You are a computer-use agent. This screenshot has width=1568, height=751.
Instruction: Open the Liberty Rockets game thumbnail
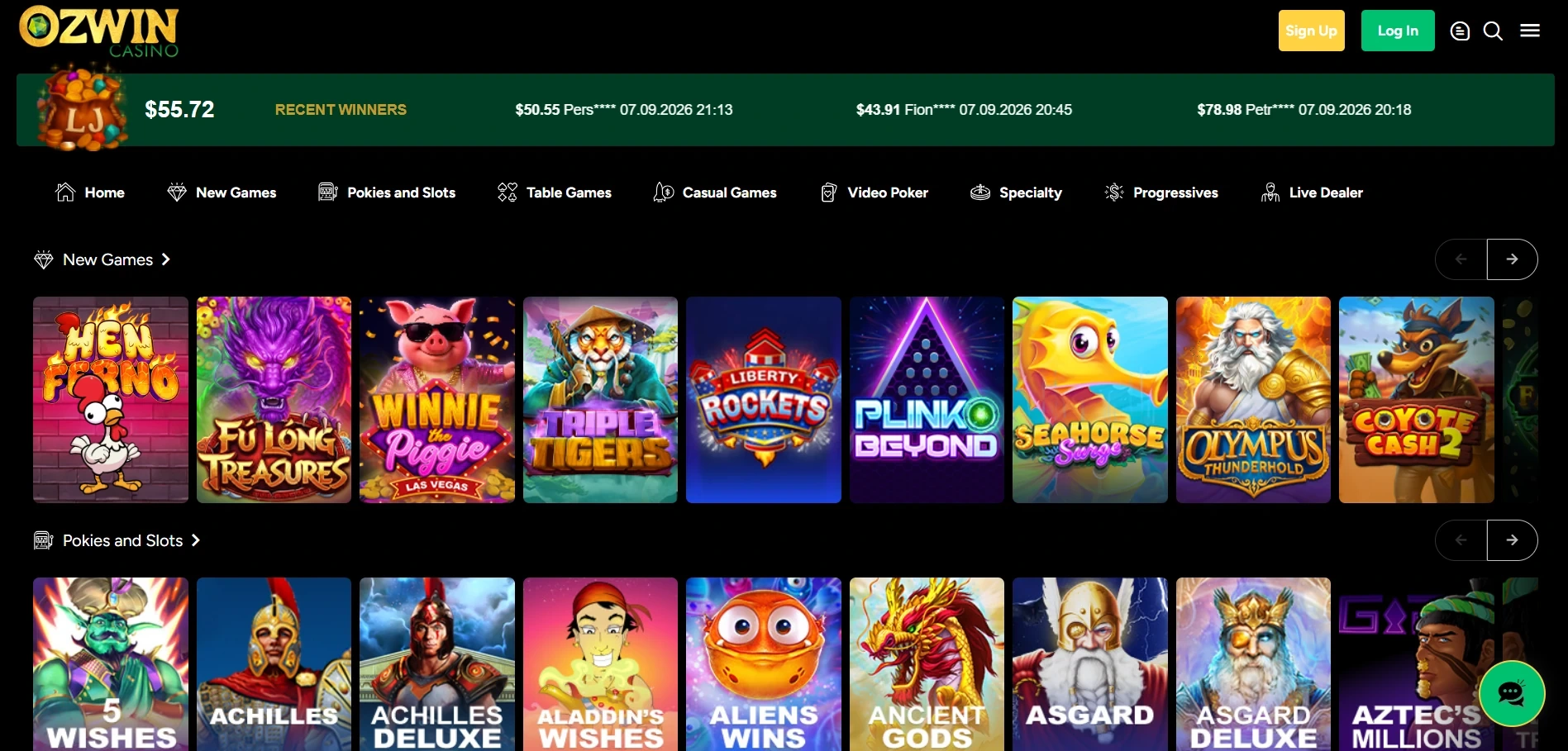tap(764, 400)
